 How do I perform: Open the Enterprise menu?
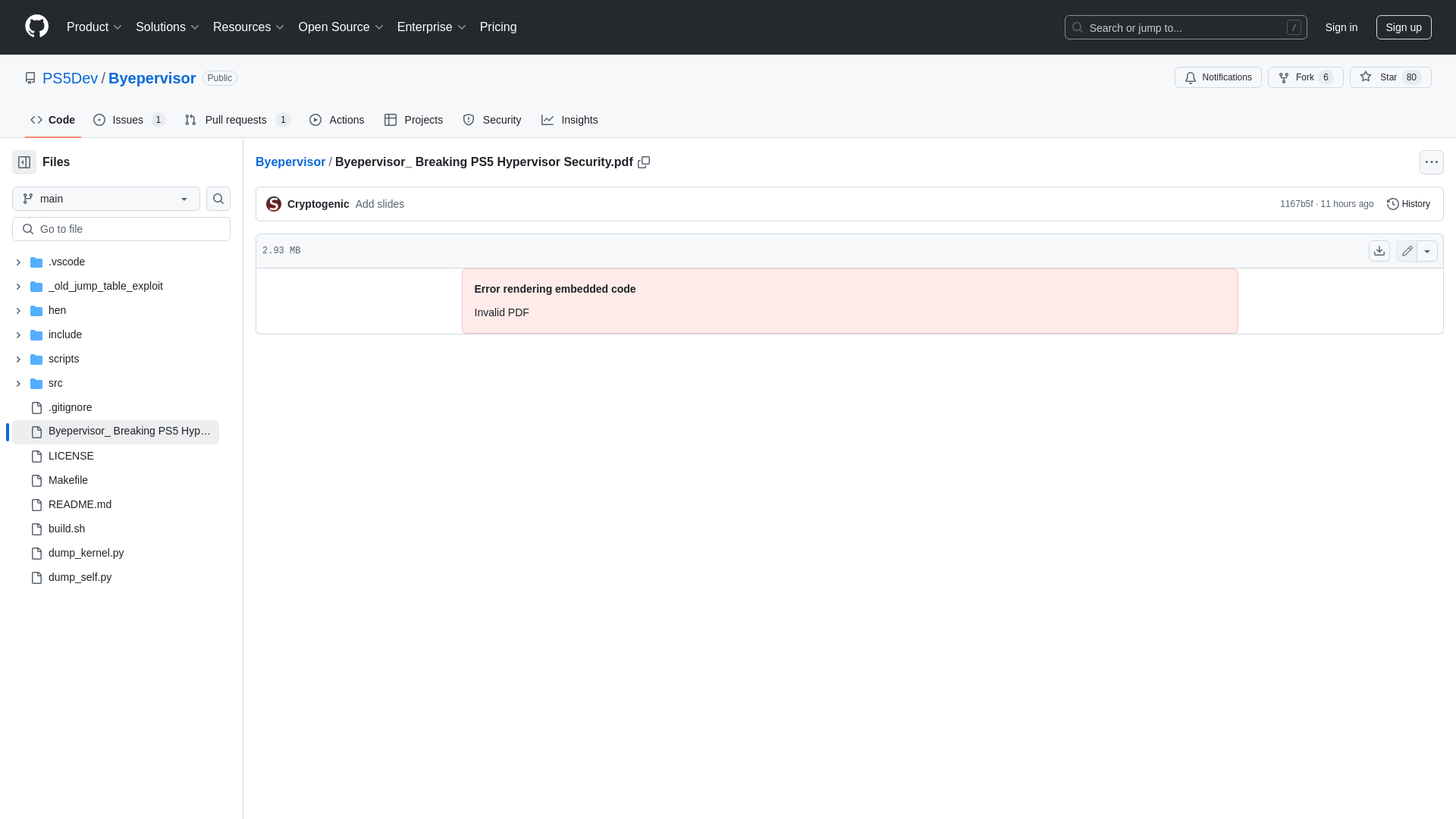[431, 27]
